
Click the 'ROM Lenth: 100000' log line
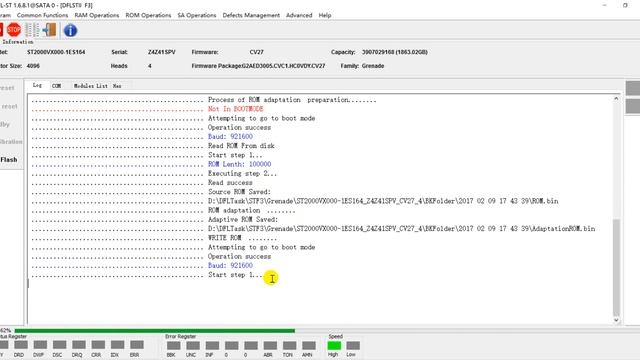pyautogui.click(x=239, y=164)
